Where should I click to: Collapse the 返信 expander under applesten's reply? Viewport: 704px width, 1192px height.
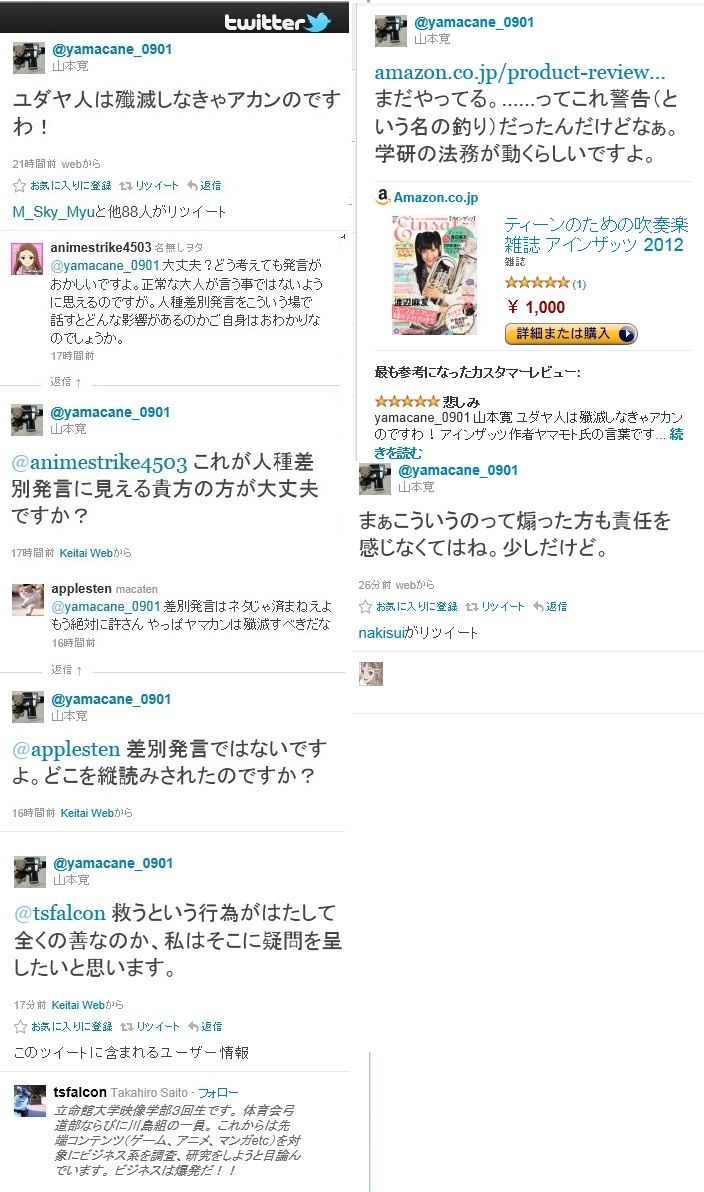coord(67,670)
